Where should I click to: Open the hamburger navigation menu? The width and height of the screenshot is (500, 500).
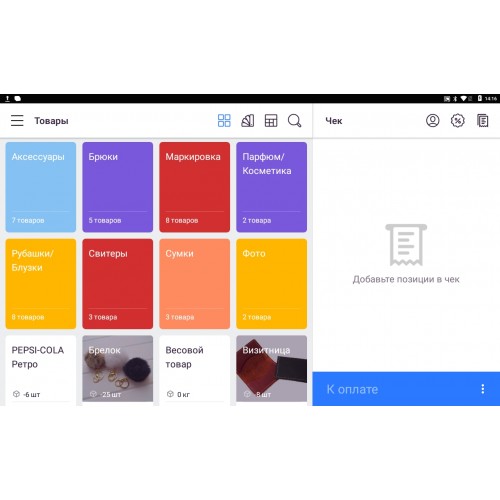[17, 121]
